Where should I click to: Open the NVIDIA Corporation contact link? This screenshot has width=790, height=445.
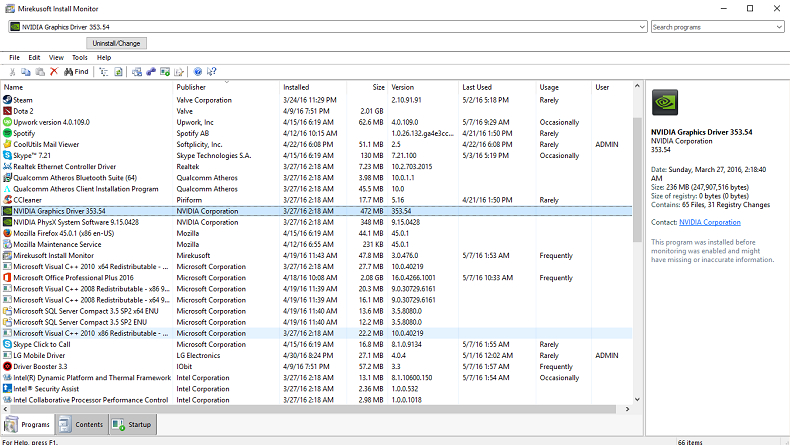(709, 222)
